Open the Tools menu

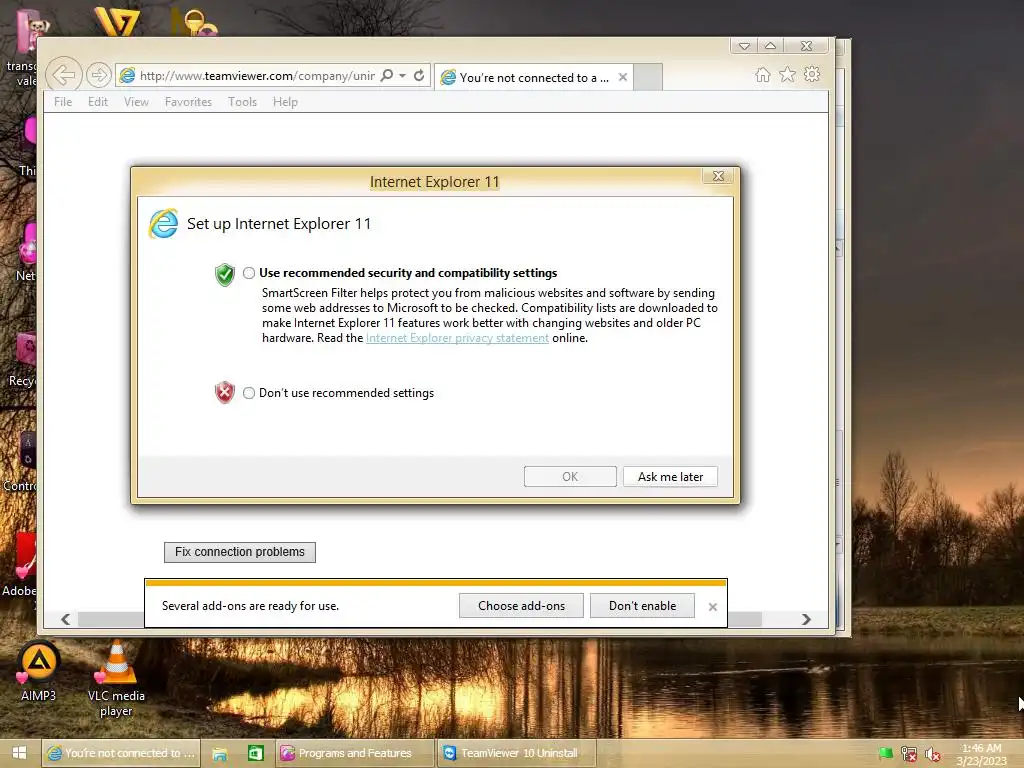pyautogui.click(x=242, y=102)
